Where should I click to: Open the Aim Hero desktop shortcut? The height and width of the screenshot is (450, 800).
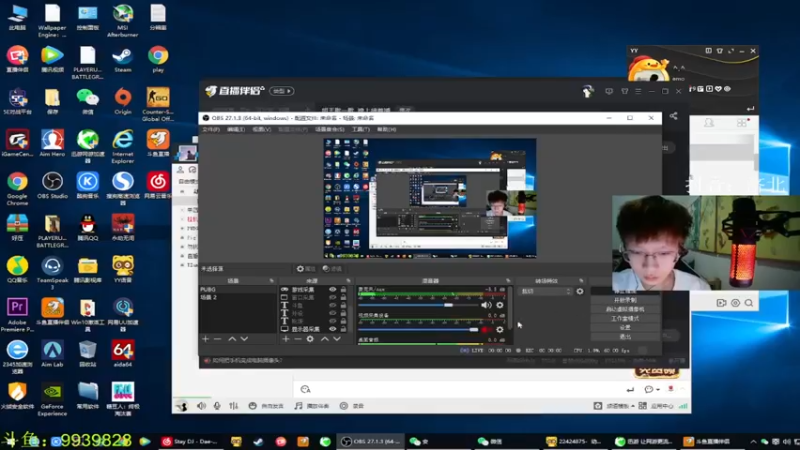52,143
